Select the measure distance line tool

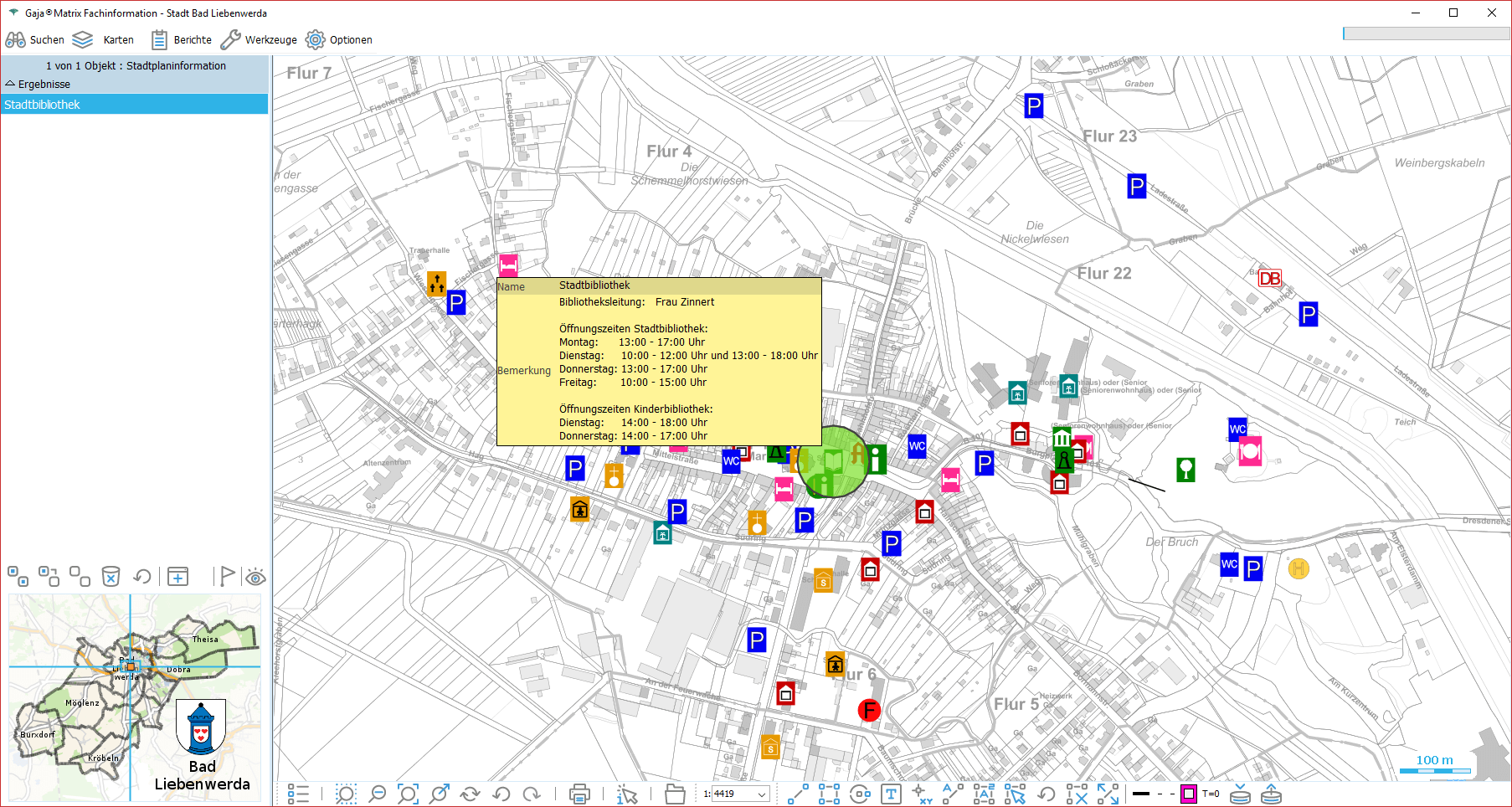(x=798, y=794)
